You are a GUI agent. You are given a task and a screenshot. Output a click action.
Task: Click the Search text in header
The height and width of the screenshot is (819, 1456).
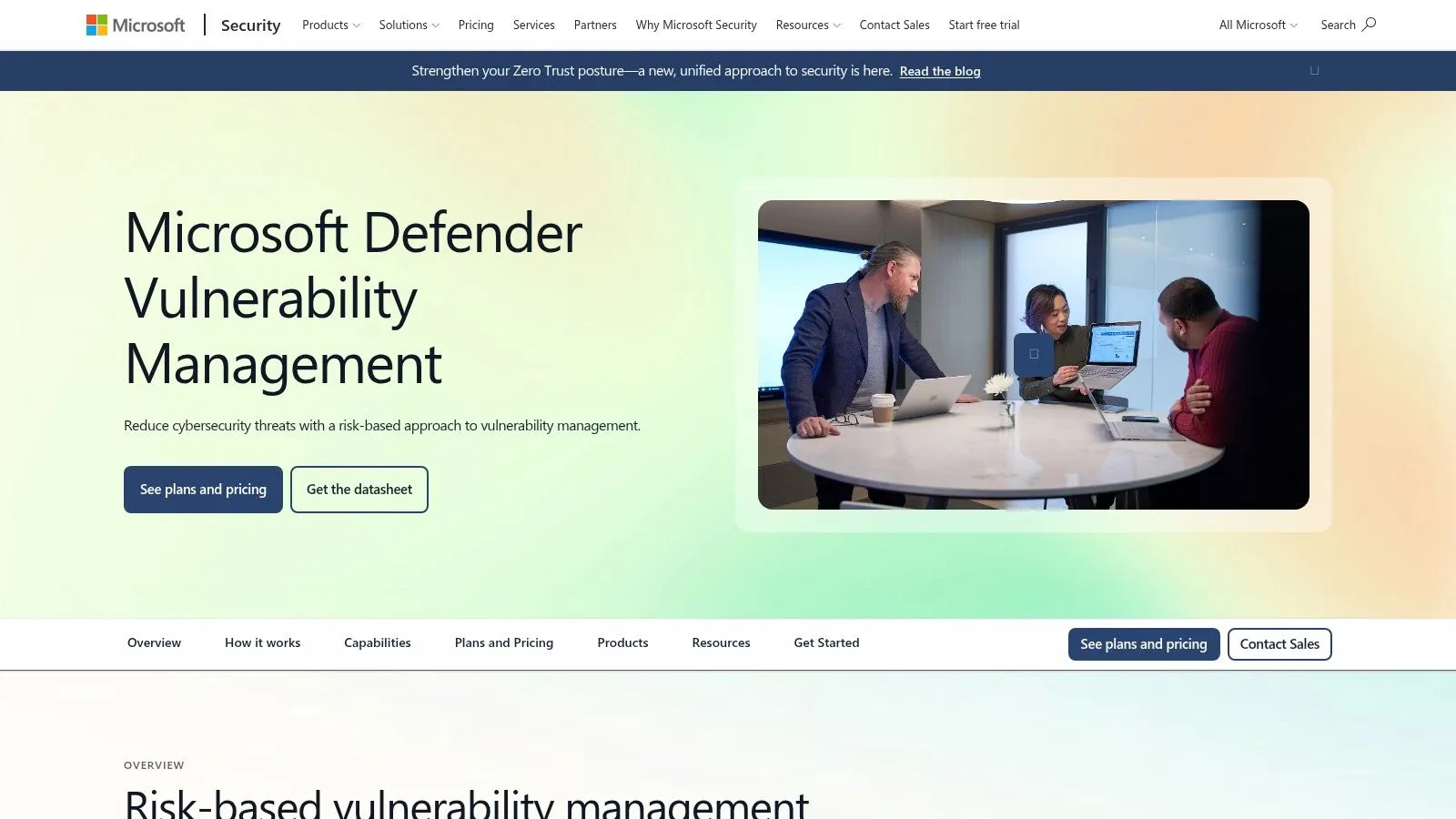[x=1338, y=25]
